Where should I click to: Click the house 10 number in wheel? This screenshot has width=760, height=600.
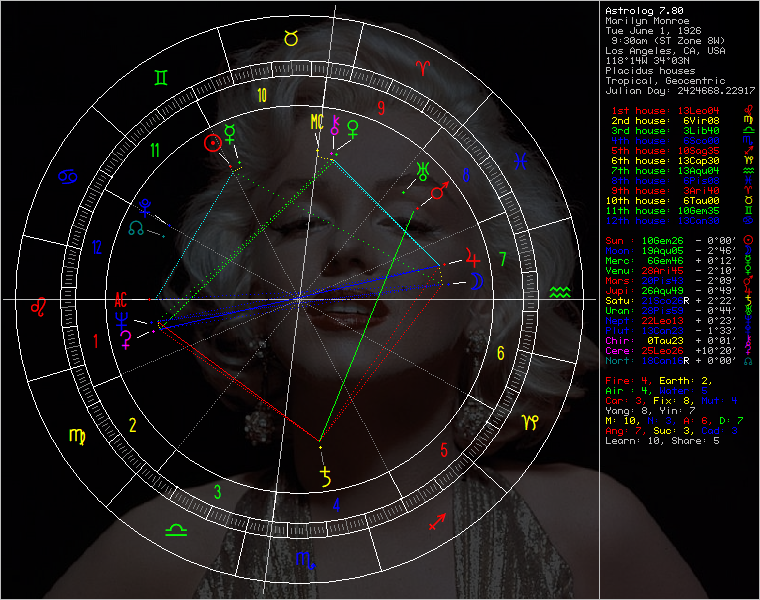tap(262, 96)
